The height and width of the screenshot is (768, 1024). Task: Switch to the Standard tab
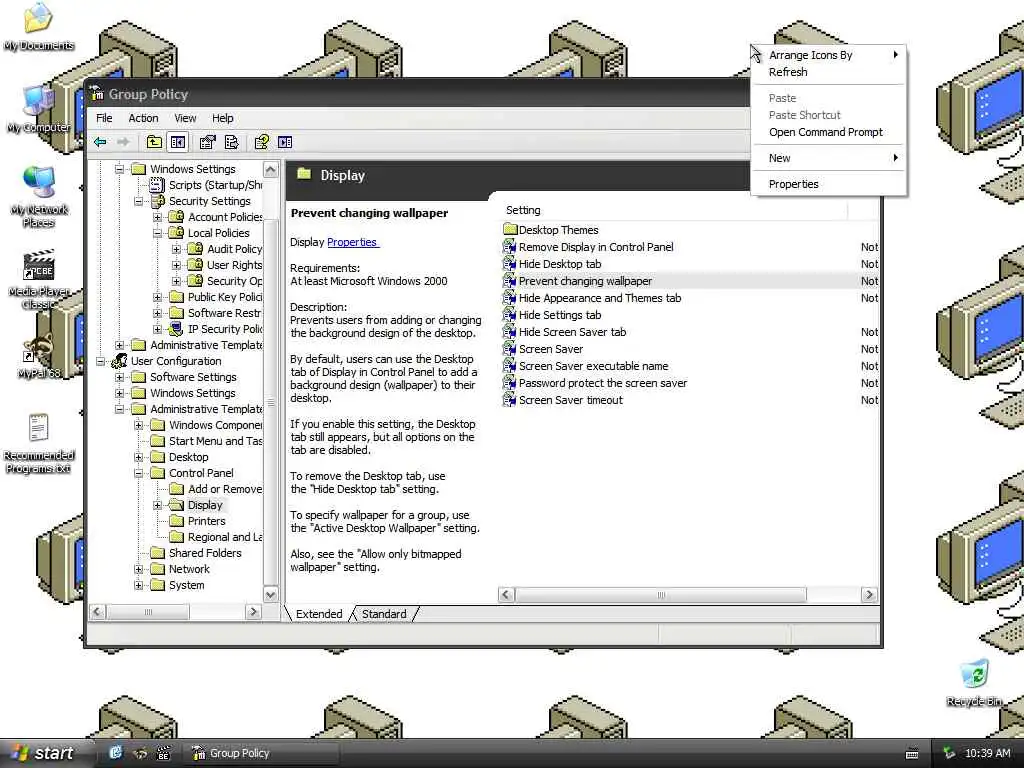coord(384,614)
